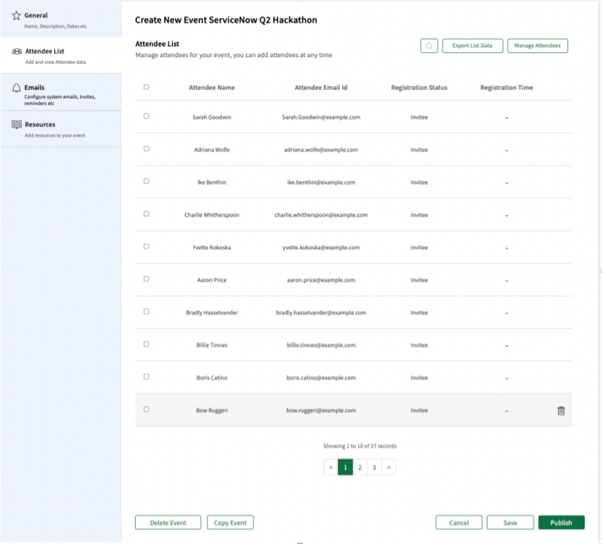Click the search magnifier icon button

[x=429, y=46]
